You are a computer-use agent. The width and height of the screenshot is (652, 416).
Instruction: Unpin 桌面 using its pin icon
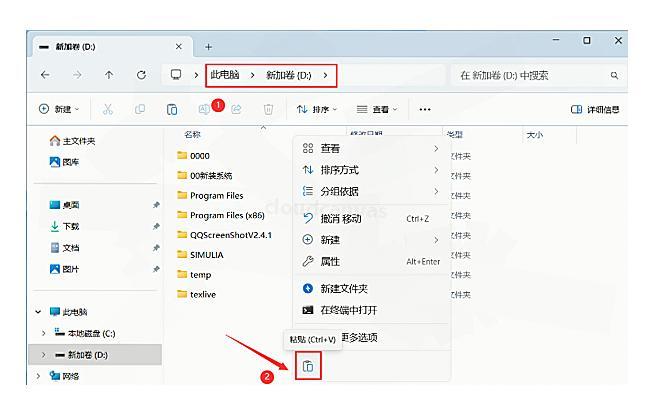156,205
